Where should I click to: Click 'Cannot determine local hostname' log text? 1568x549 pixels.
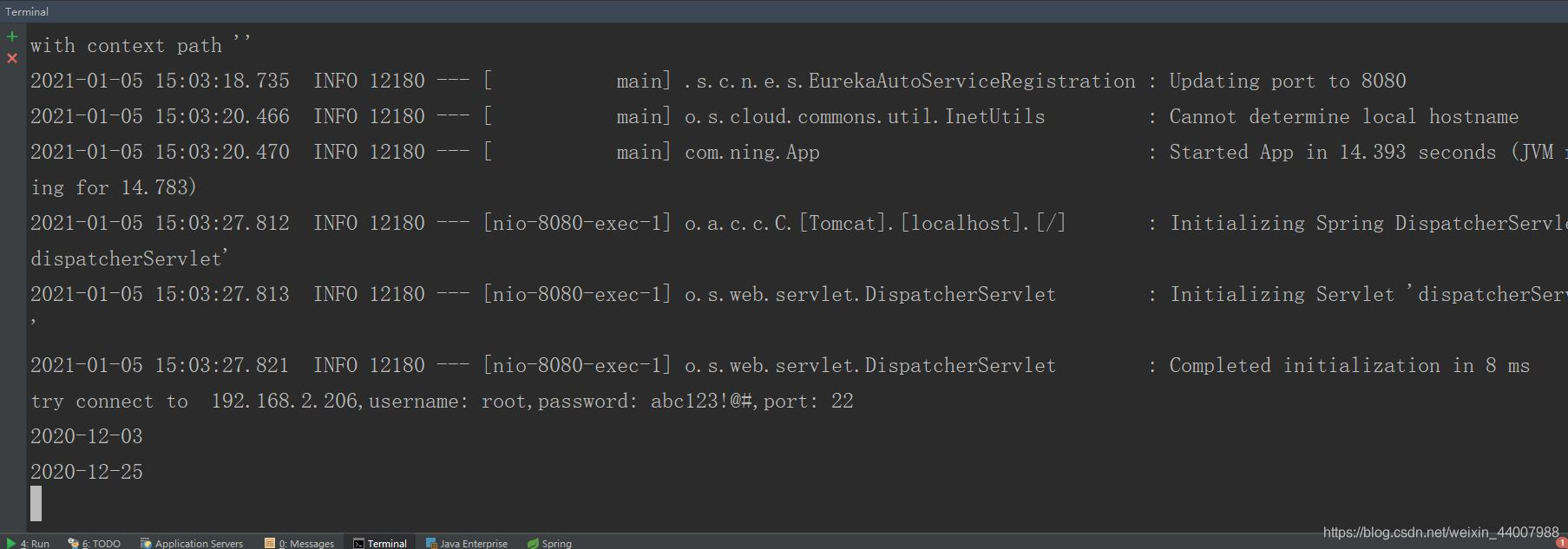1344,116
